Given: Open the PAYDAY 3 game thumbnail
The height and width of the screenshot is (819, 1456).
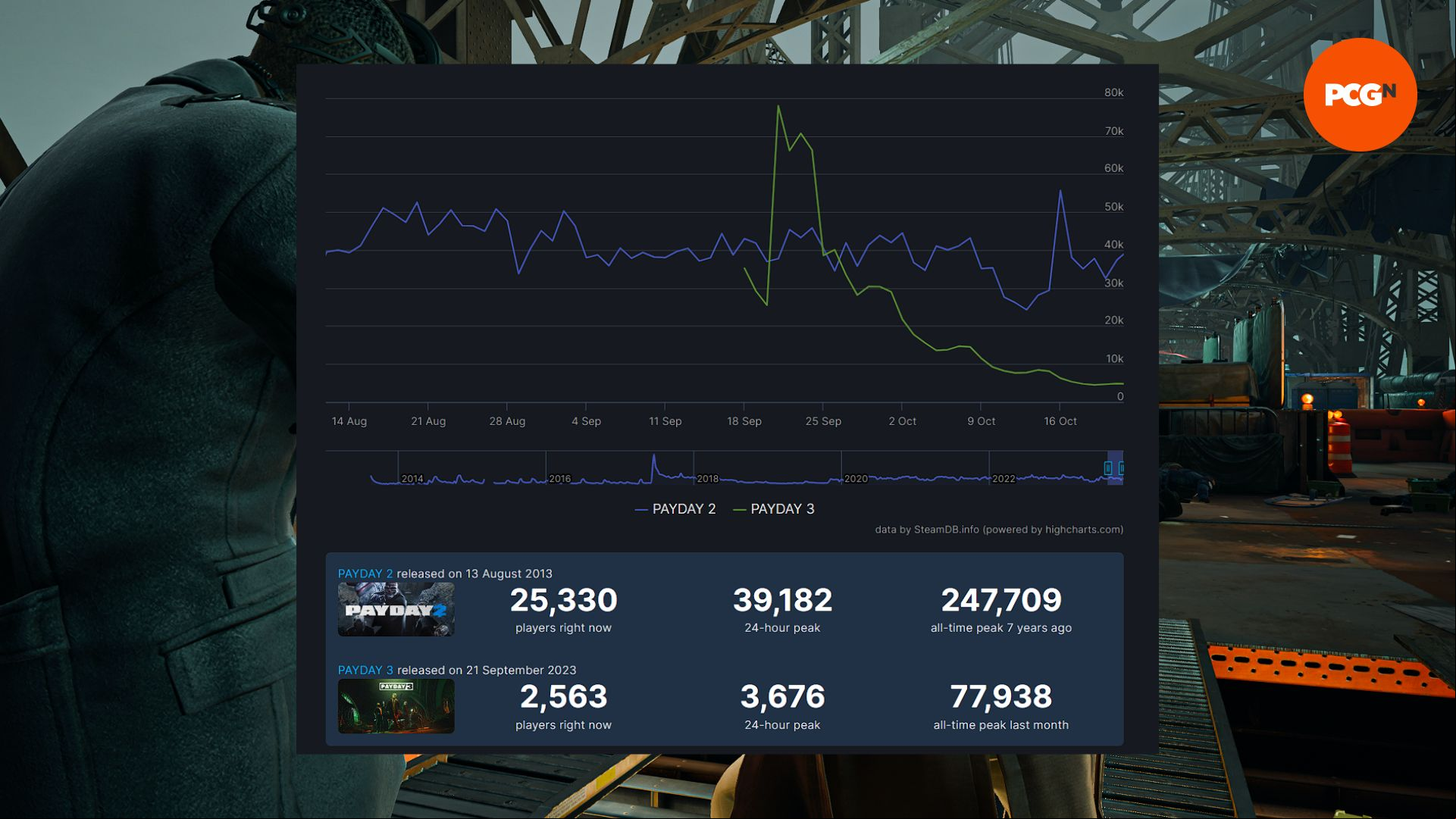Looking at the screenshot, I should coord(396,706).
